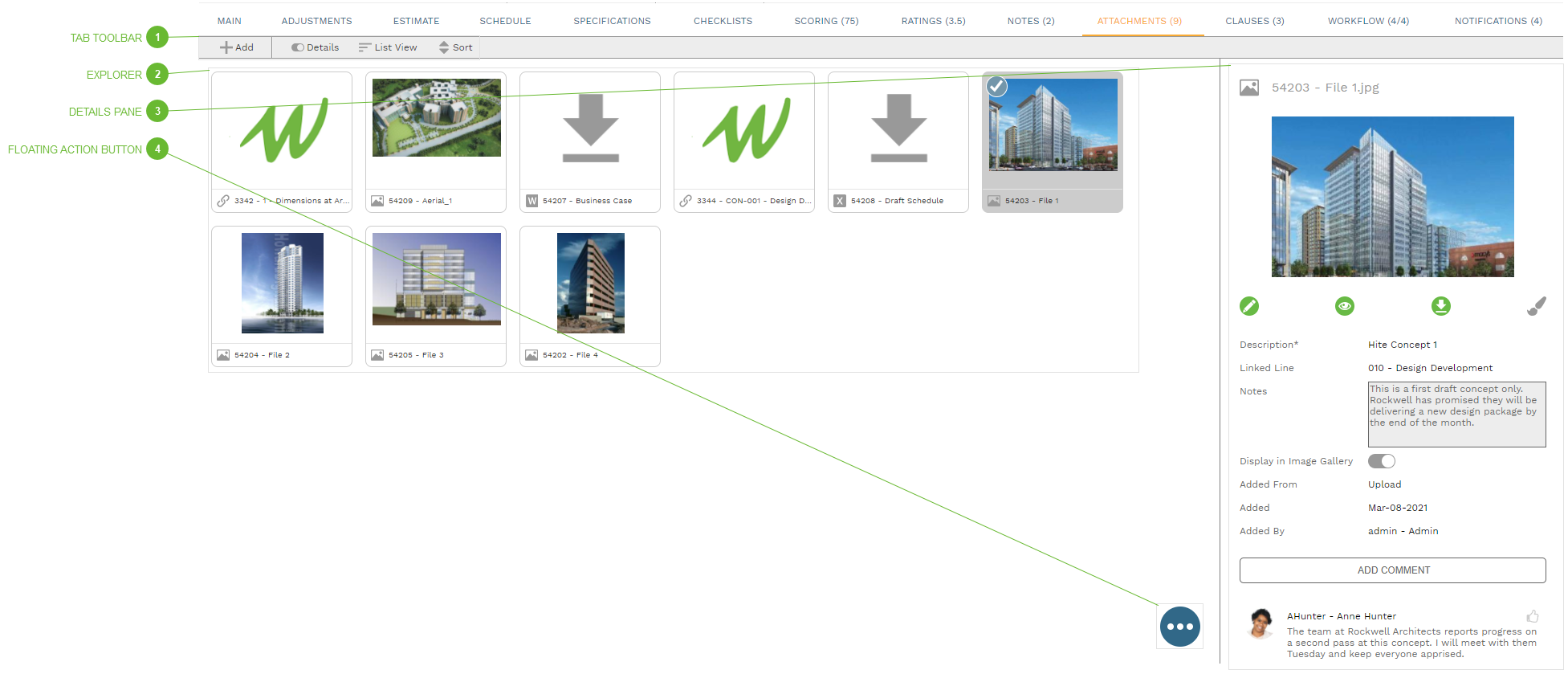The image size is (1568, 674).
Task: Click into the Notes text area
Action: pyautogui.click(x=1456, y=415)
